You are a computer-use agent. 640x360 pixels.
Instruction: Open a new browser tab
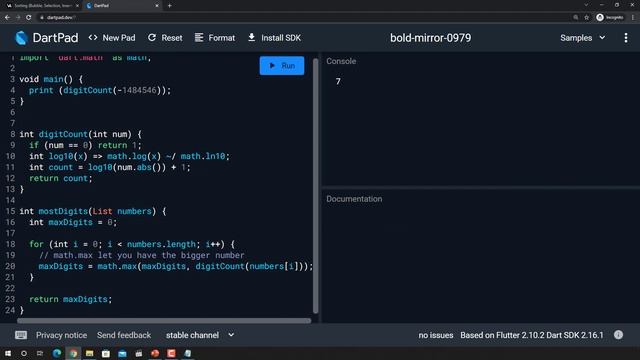click(169, 6)
